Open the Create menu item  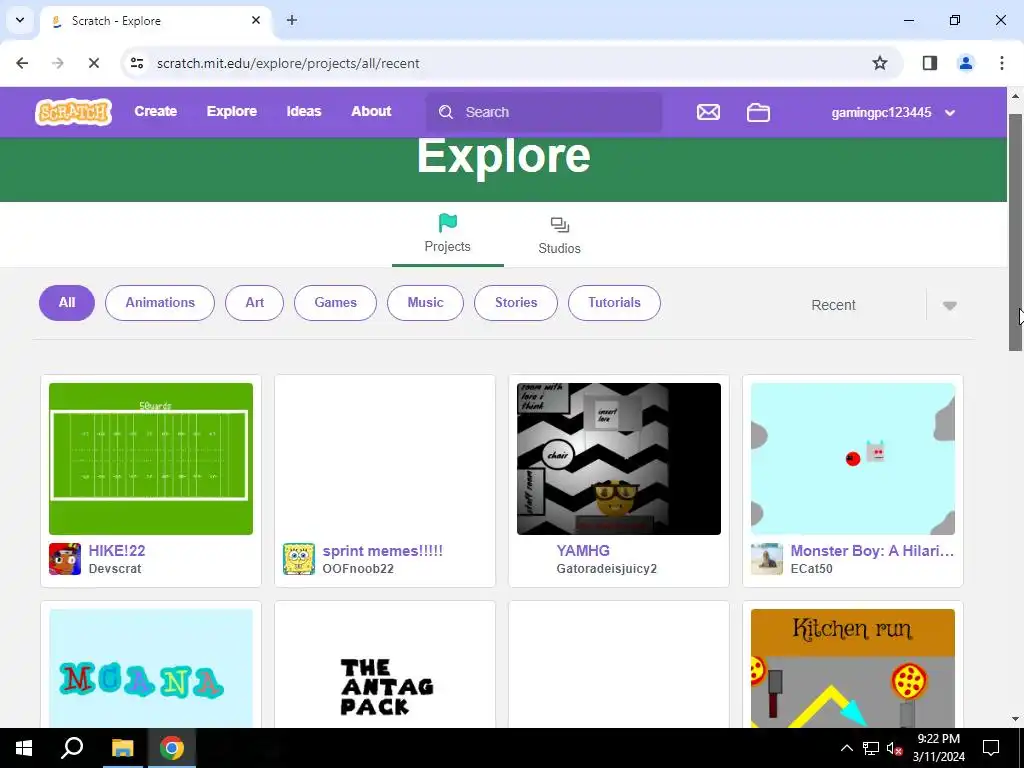click(155, 112)
